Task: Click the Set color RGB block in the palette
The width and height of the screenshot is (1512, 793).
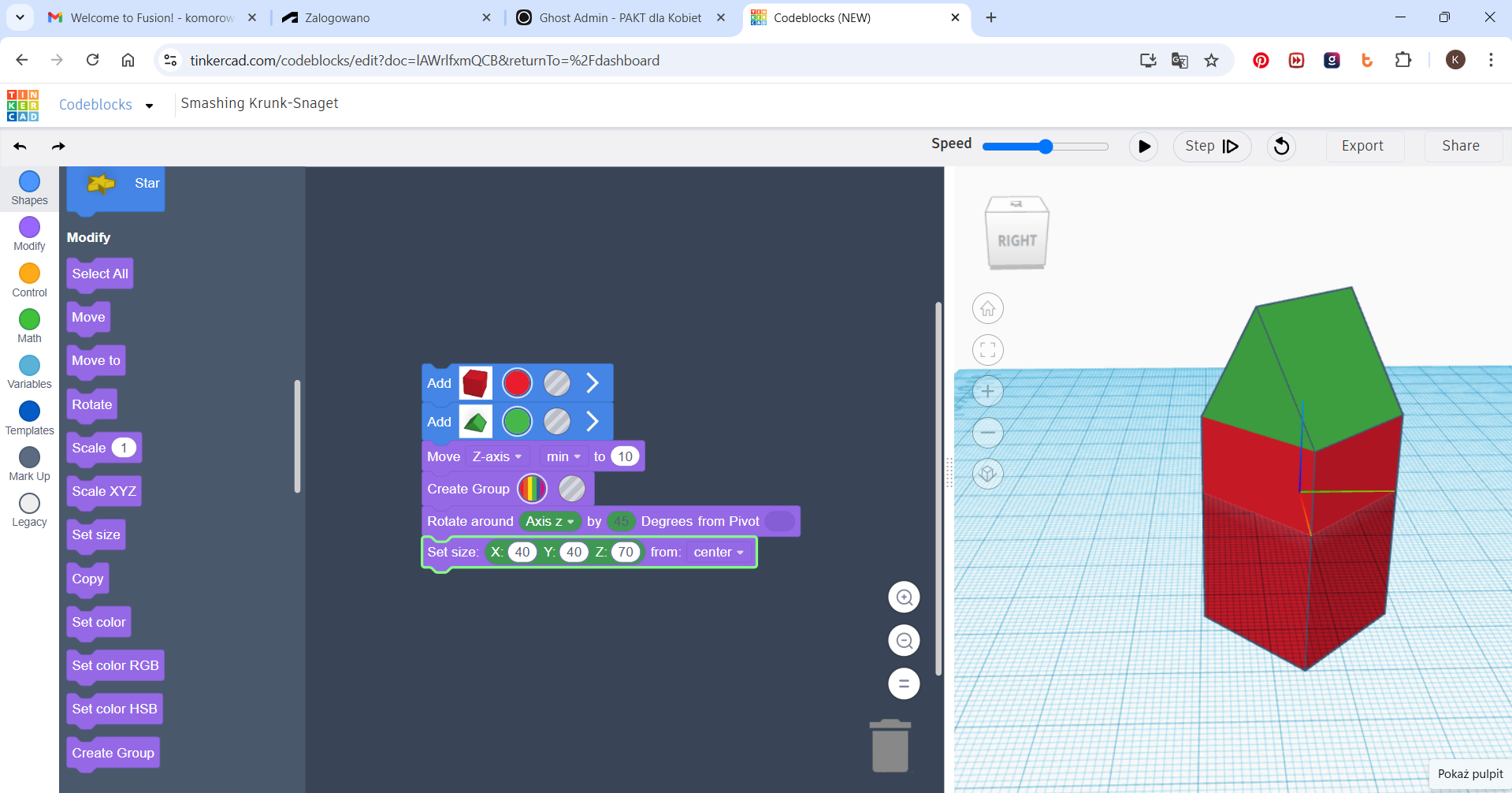Action: point(115,665)
